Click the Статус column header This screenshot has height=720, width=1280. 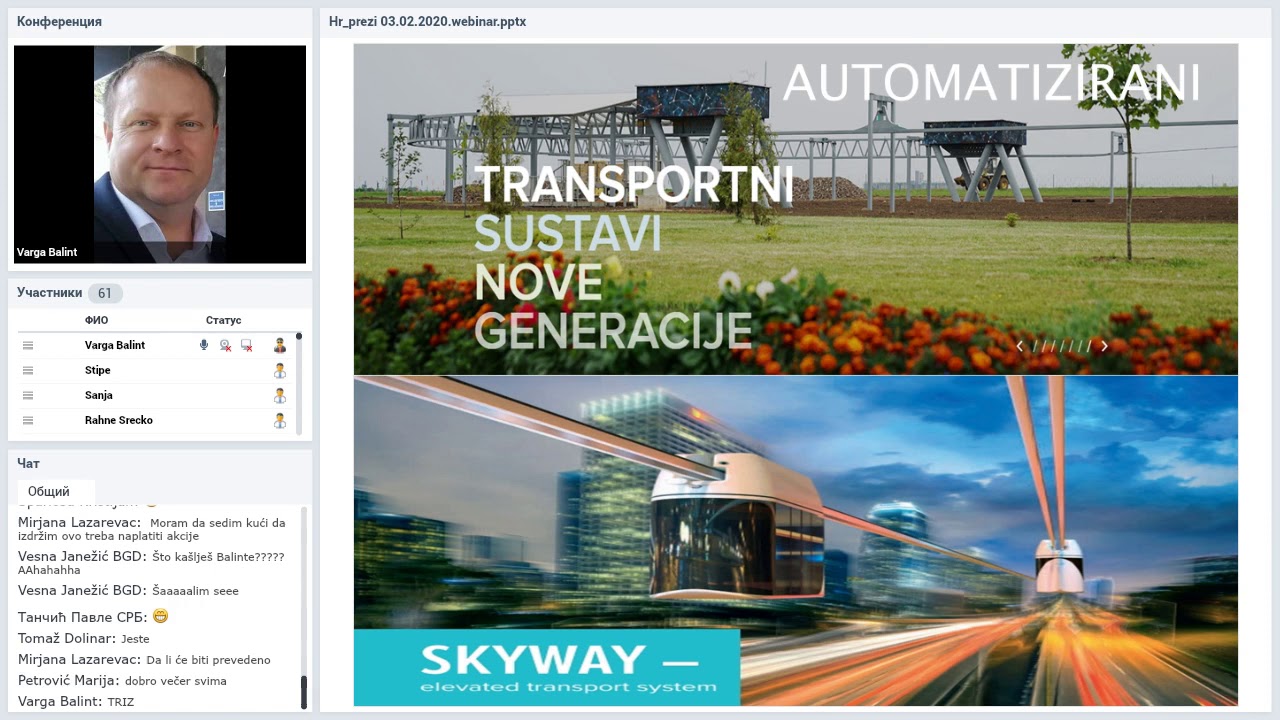coord(223,320)
